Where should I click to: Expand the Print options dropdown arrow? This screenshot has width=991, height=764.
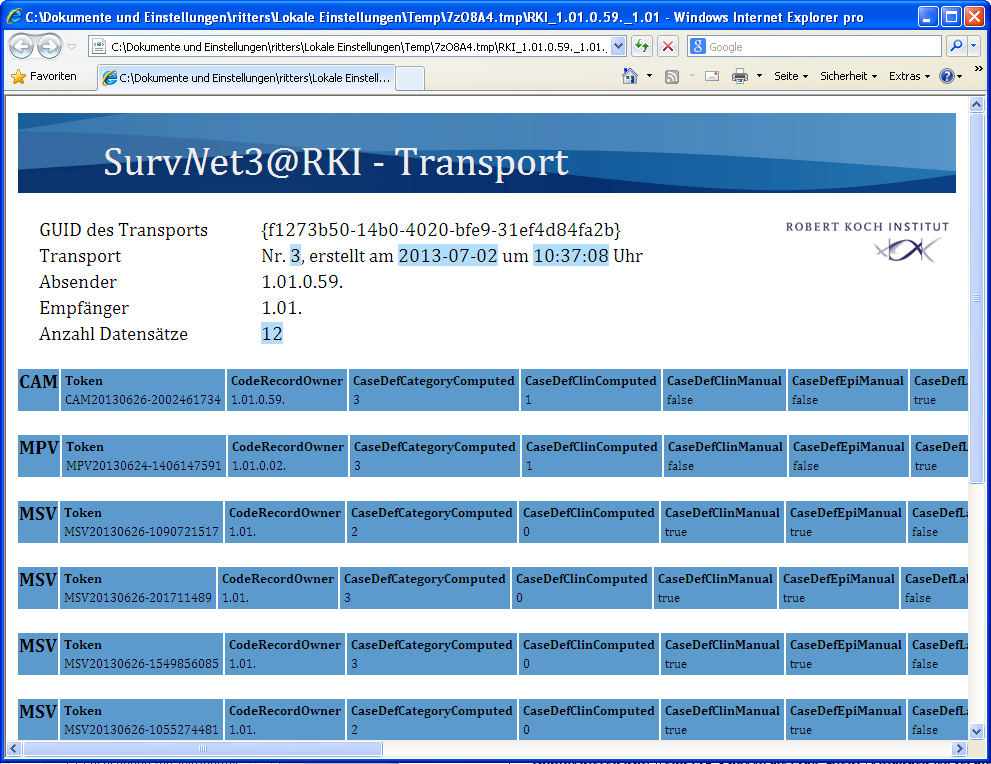coord(759,76)
